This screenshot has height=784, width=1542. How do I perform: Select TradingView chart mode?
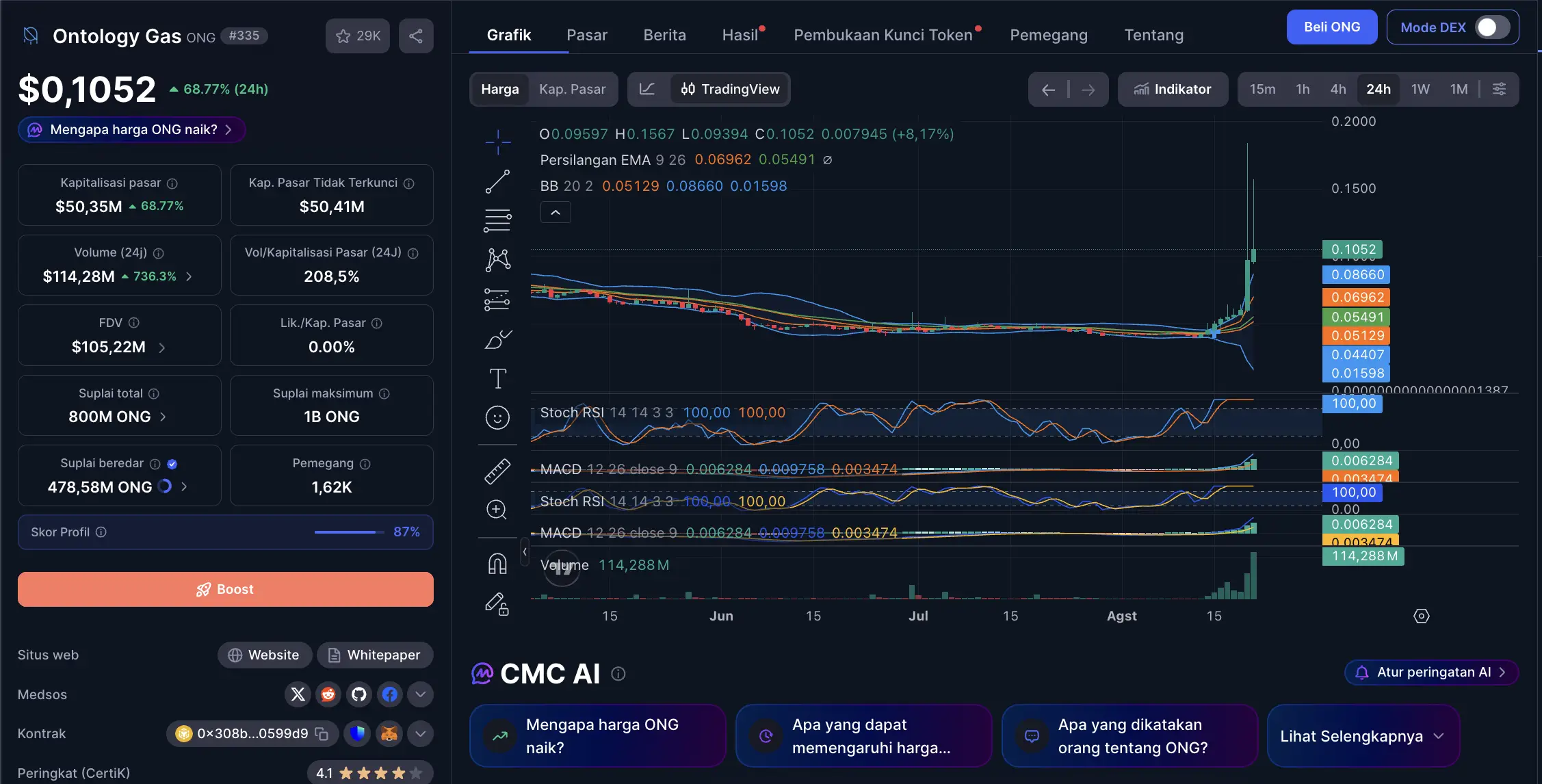click(730, 89)
